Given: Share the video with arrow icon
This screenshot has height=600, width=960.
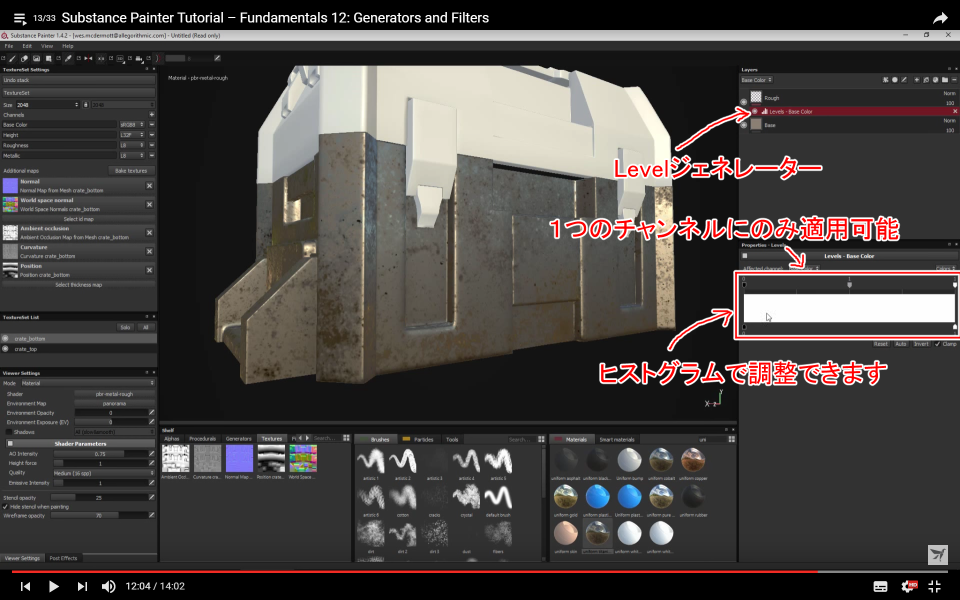Looking at the screenshot, I should click(x=940, y=18).
